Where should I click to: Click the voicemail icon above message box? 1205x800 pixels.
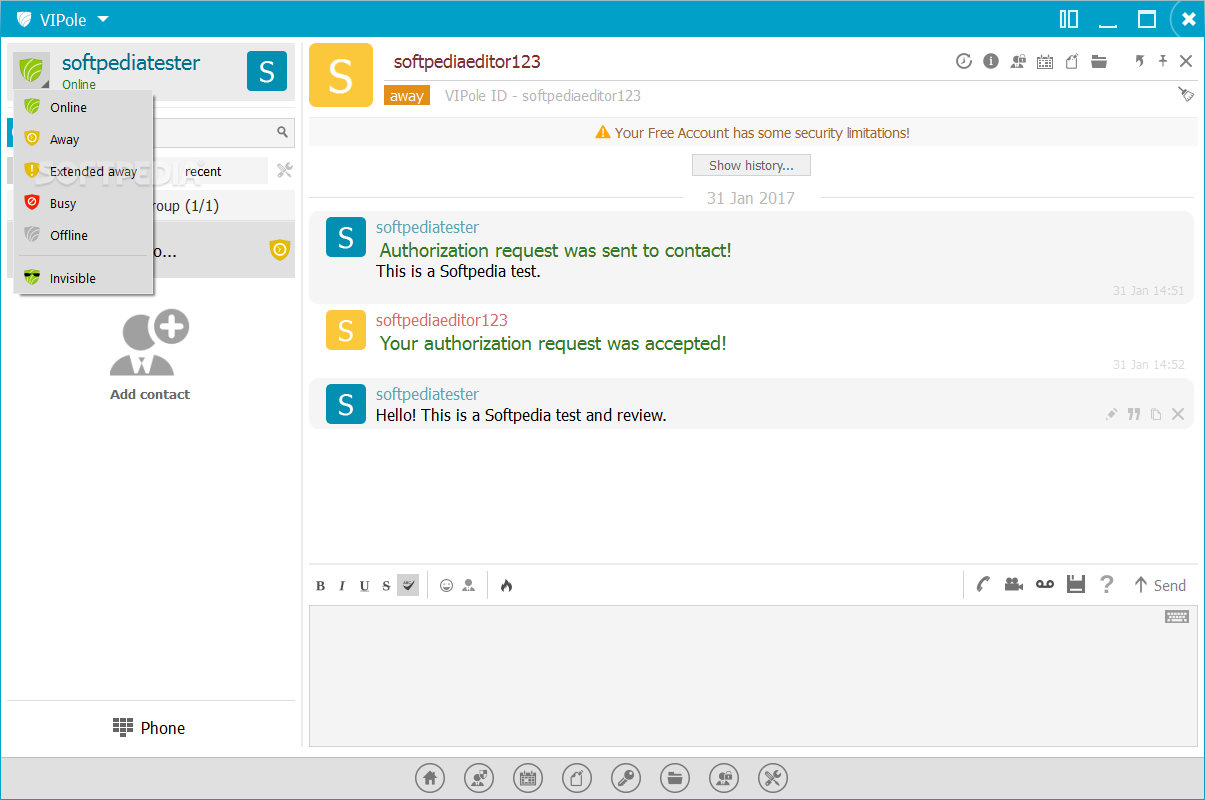click(x=1045, y=585)
